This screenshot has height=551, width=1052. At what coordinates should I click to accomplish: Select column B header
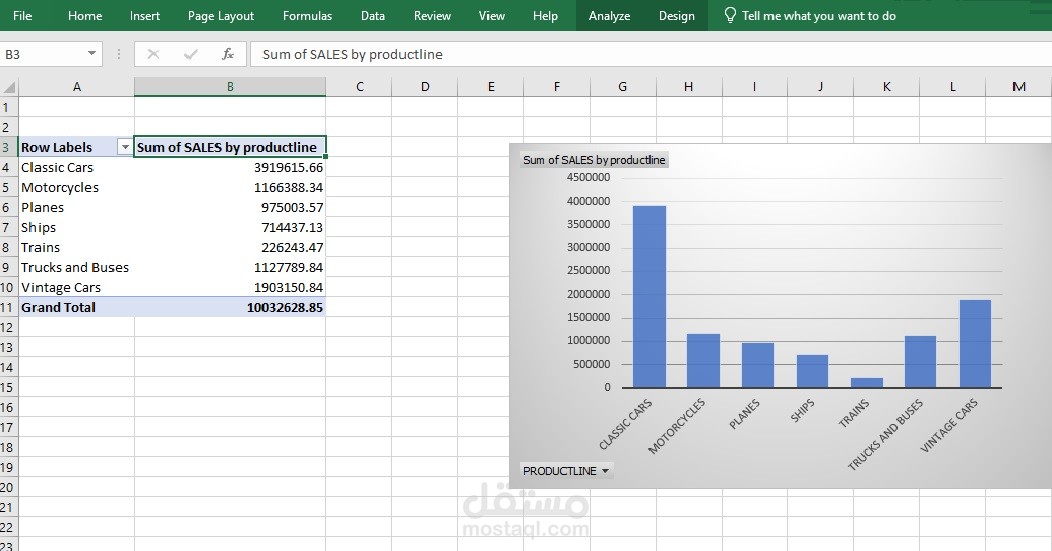coord(230,87)
